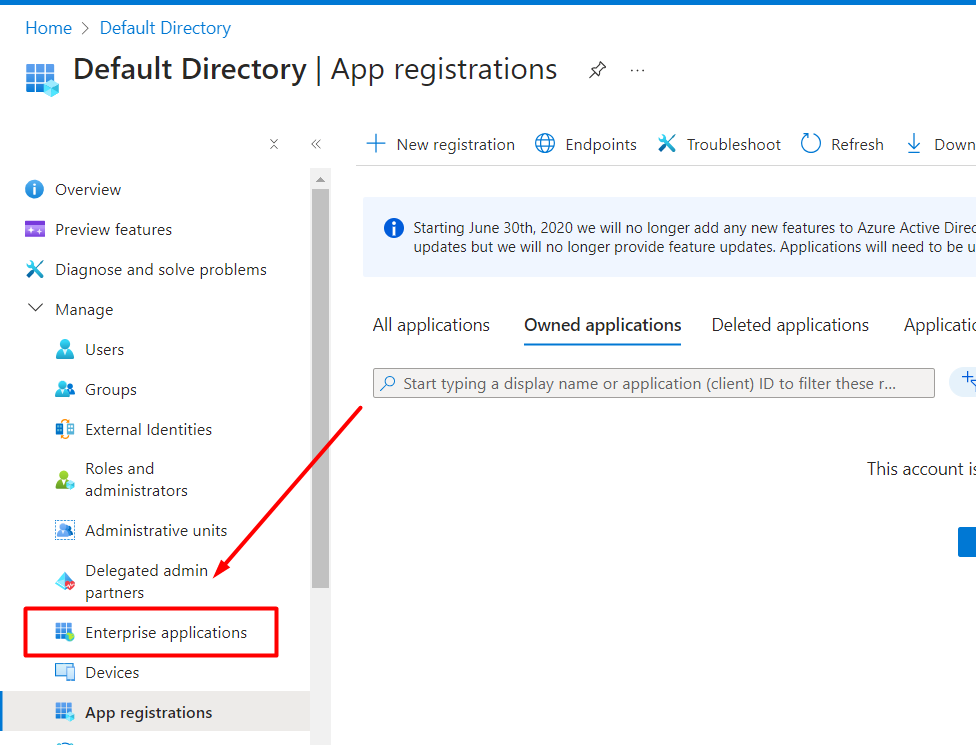This screenshot has width=976, height=745.
Task: Click the Preview features icon
Action: (35, 229)
